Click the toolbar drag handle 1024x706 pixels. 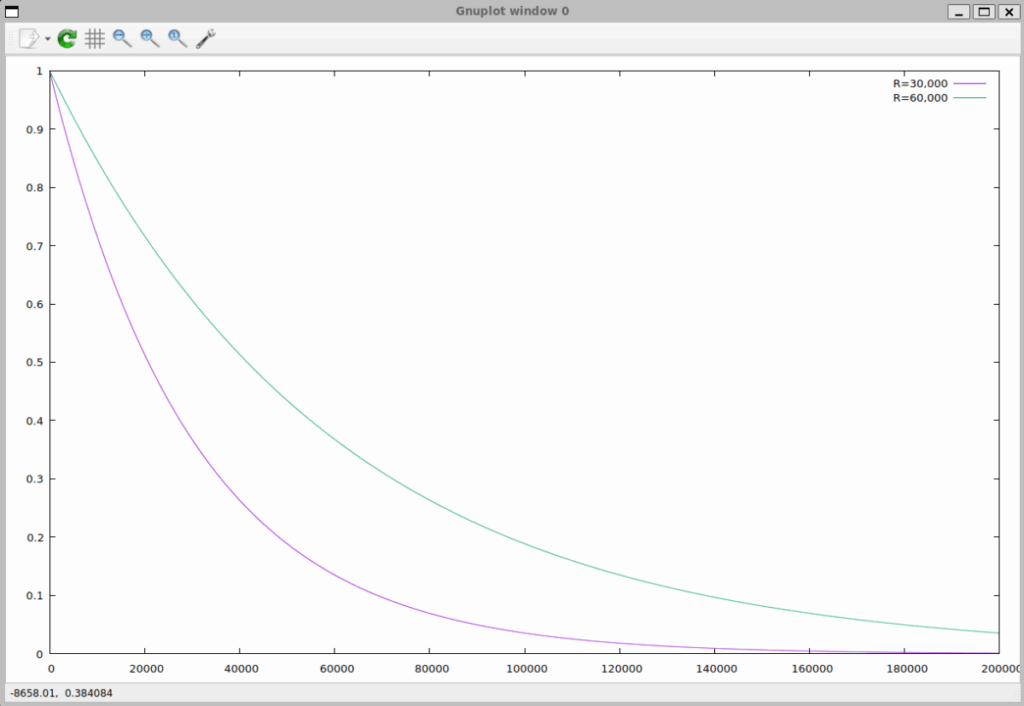(x=11, y=39)
